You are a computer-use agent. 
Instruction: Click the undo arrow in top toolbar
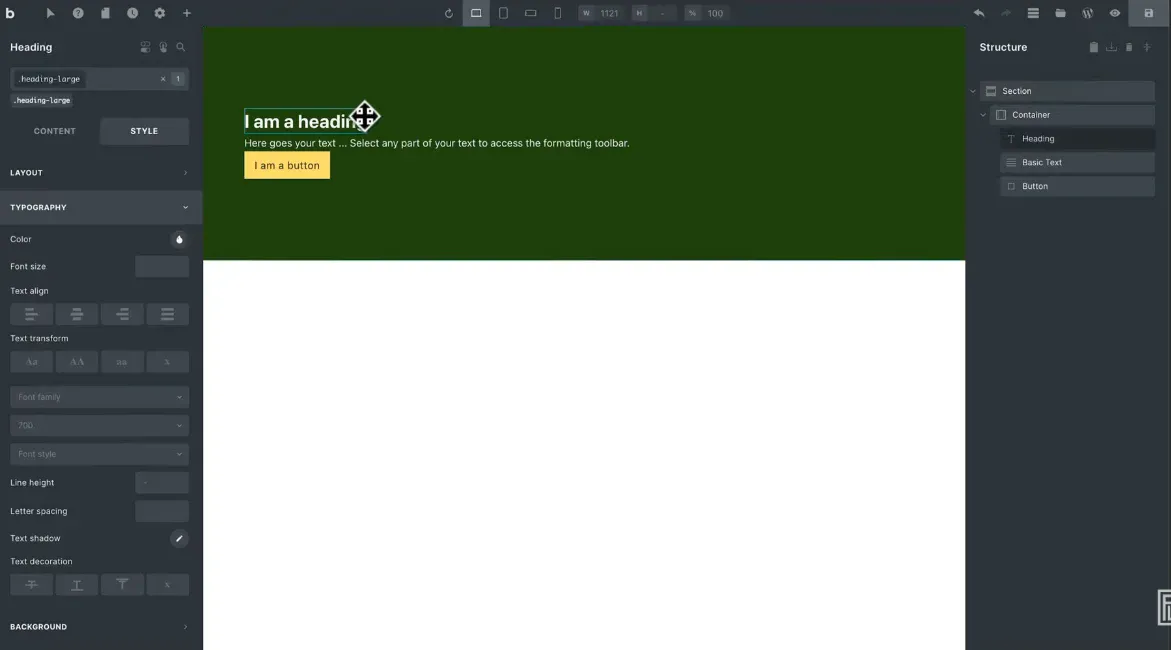coord(979,13)
